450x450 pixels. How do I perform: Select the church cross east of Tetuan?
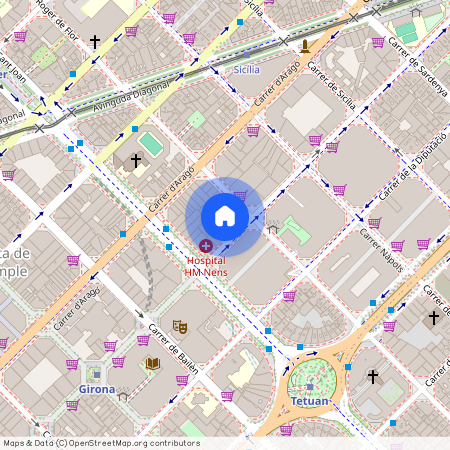coord(373,377)
